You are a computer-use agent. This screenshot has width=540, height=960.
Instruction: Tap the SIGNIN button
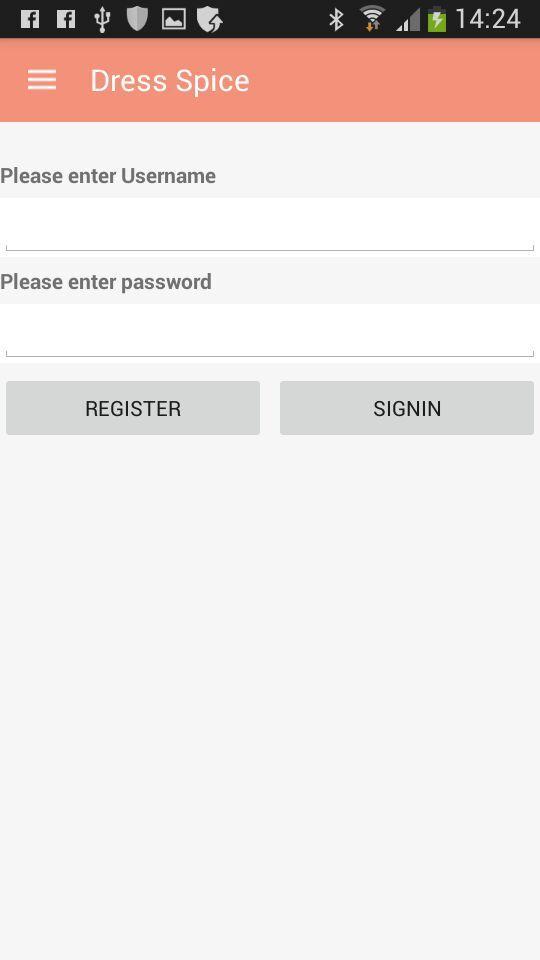click(x=407, y=408)
